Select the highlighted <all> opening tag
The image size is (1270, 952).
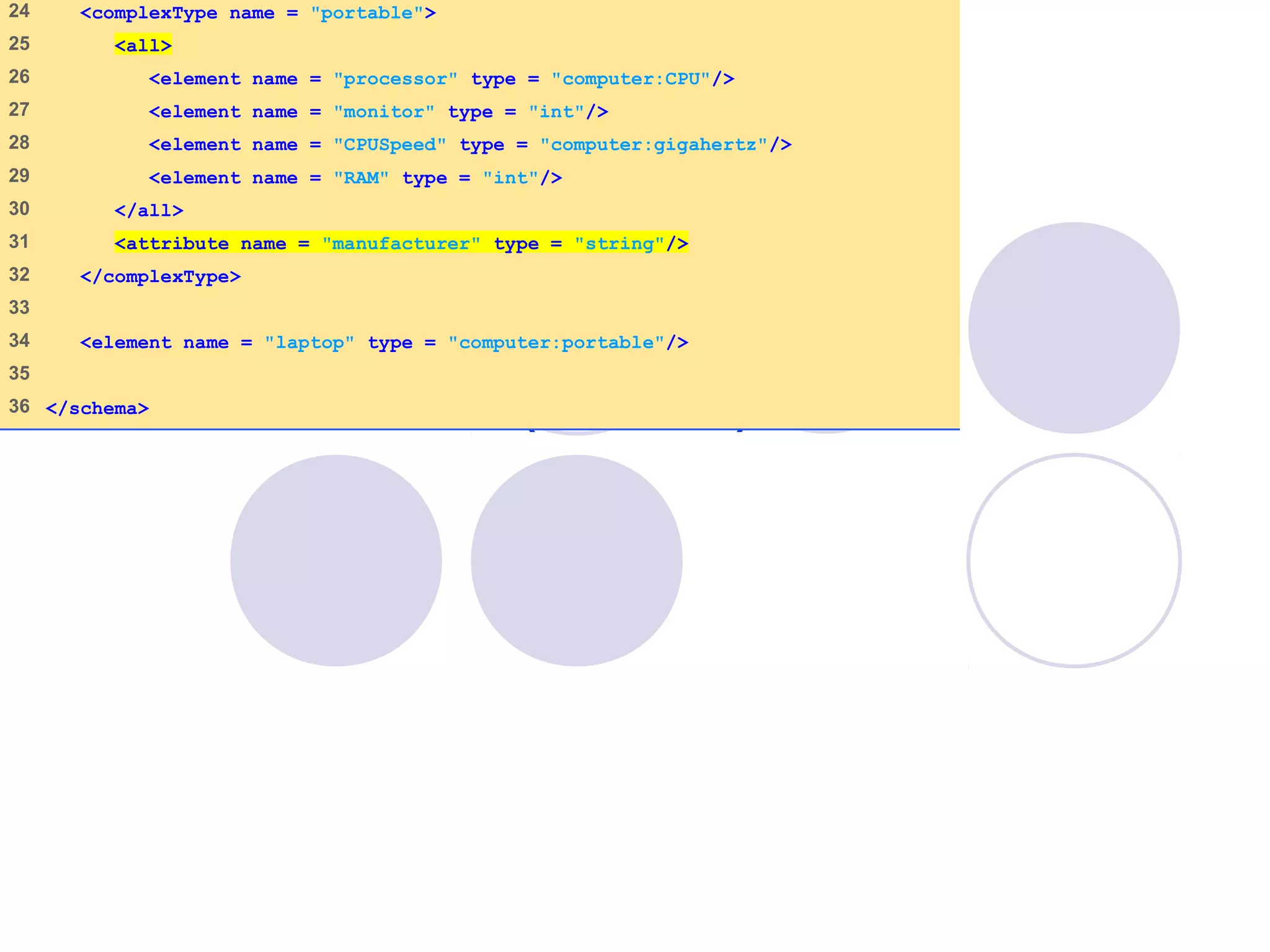click(x=143, y=46)
